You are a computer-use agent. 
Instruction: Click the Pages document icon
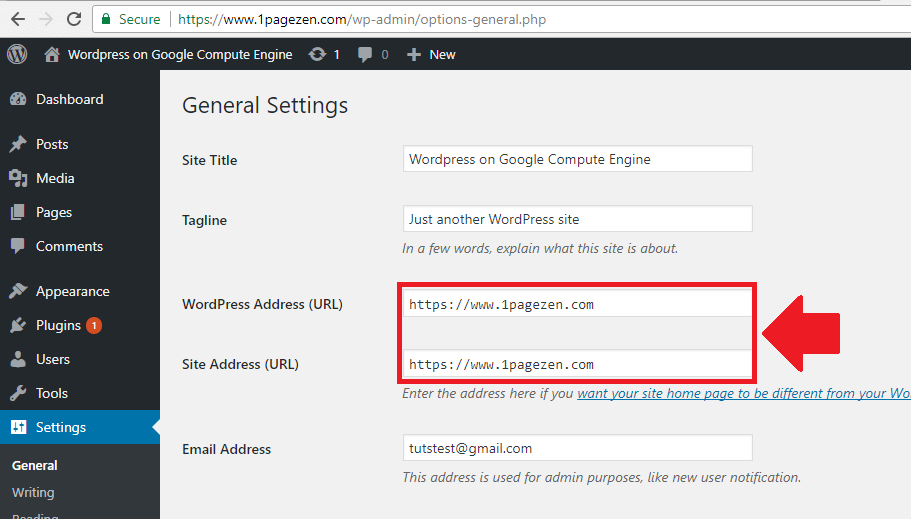18,212
